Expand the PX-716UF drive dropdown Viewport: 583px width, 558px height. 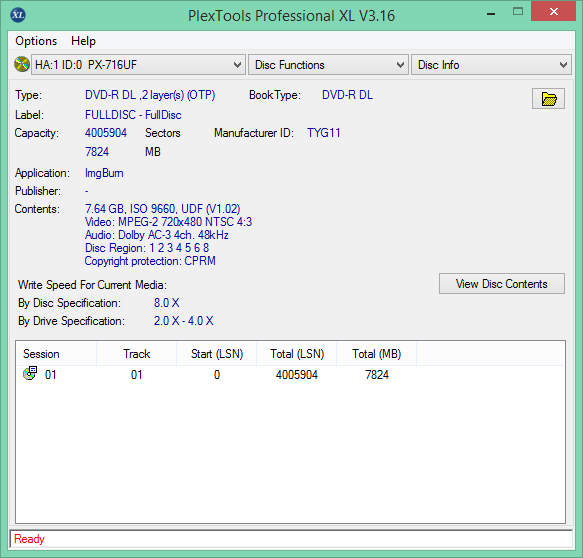[138, 65]
